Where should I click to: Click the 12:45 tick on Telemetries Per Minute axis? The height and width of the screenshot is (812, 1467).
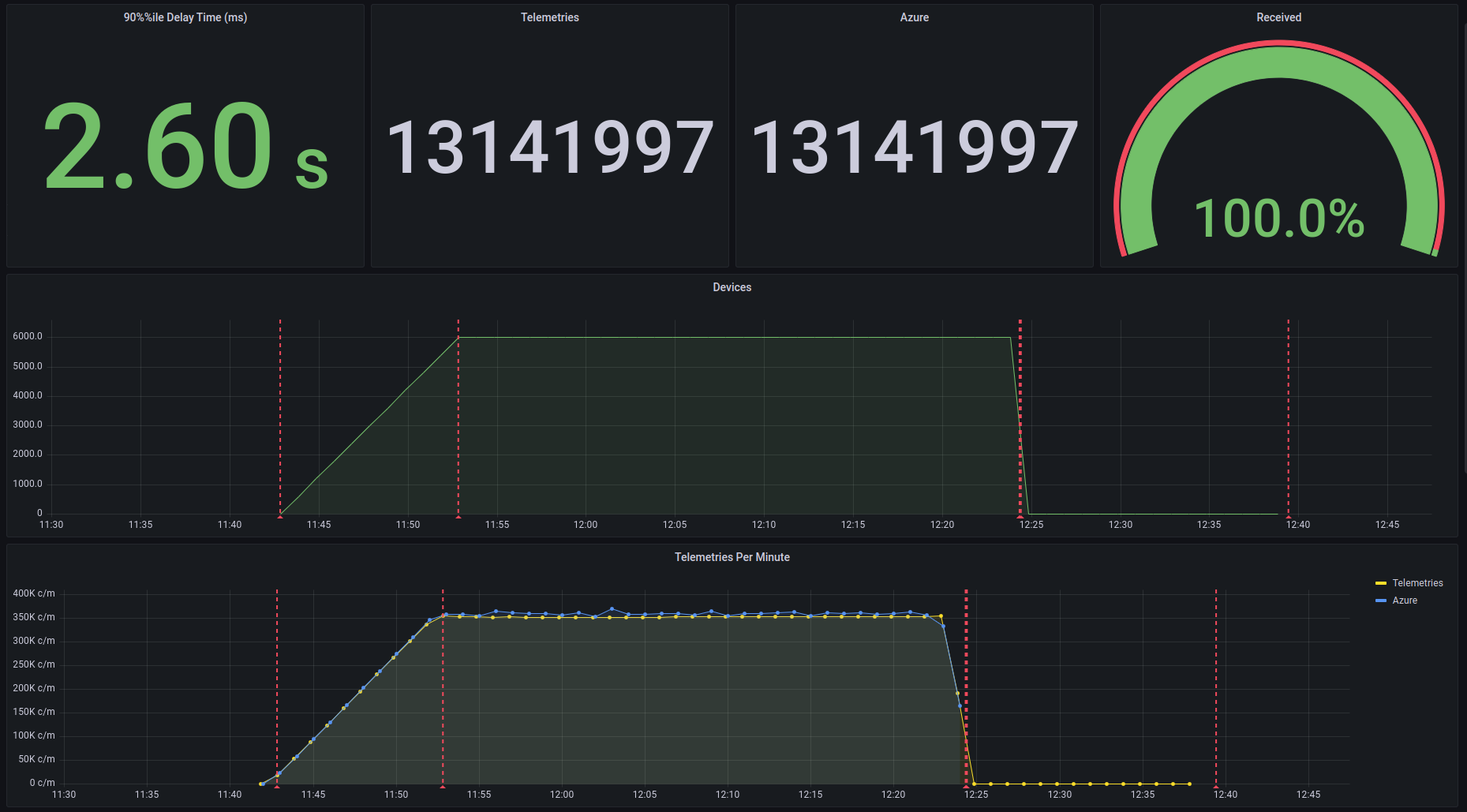pos(1308,795)
